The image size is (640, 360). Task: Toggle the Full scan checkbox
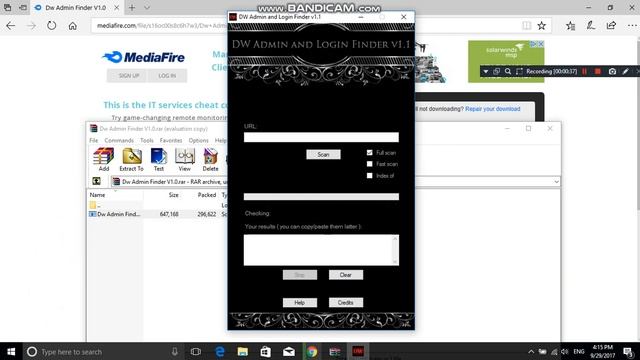point(369,153)
